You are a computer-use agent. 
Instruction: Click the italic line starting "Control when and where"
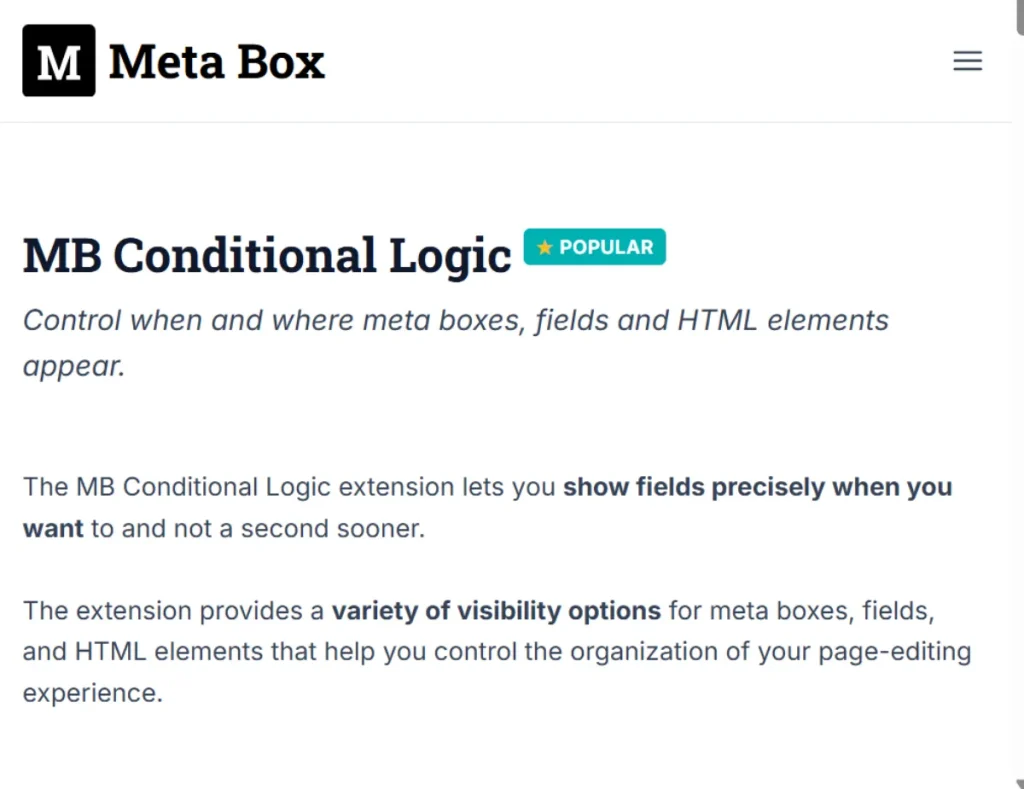pyautogui.click(x=456, y=321)
